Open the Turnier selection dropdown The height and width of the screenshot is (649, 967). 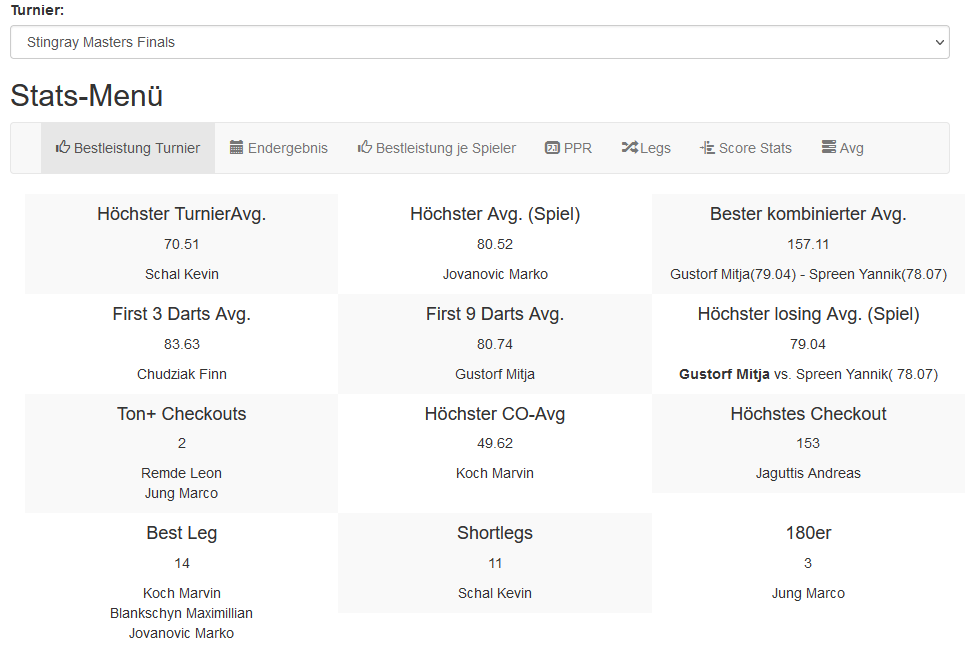479,42
